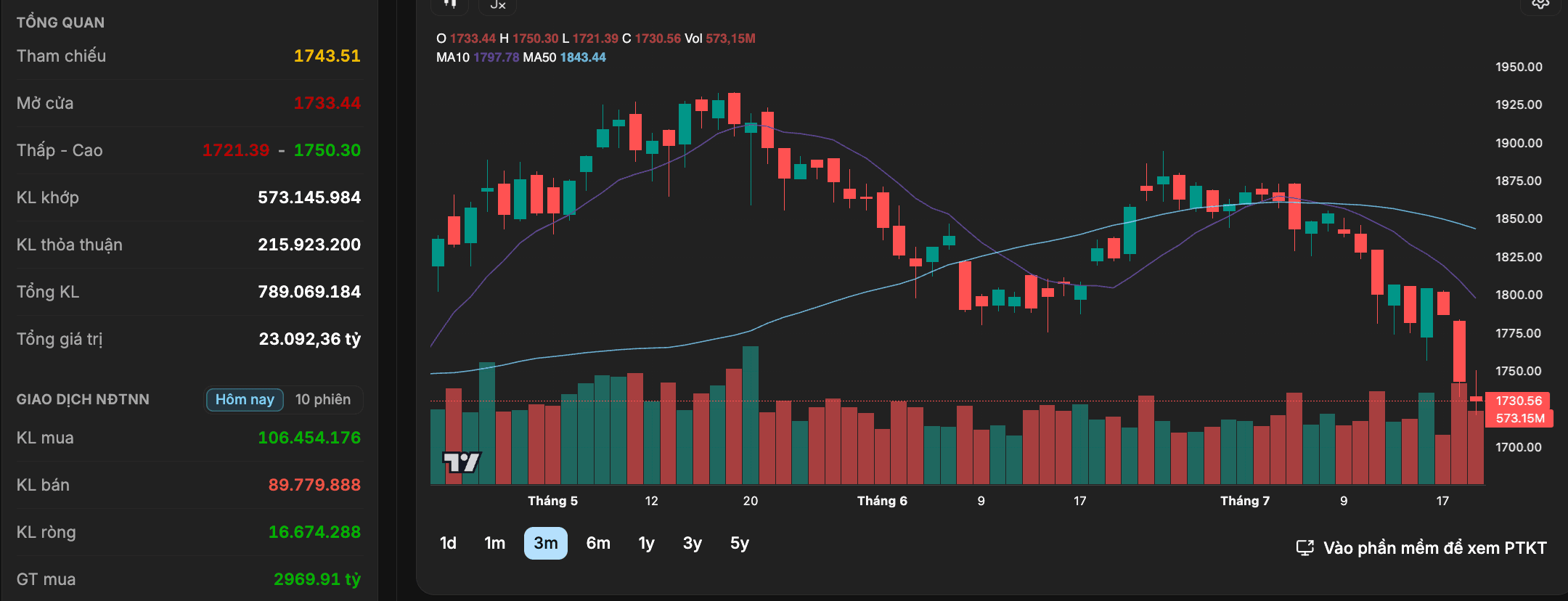Set chart range to 1d
Image resolution: width=1568 pixels, height=601 pixels.
point(448,543)
